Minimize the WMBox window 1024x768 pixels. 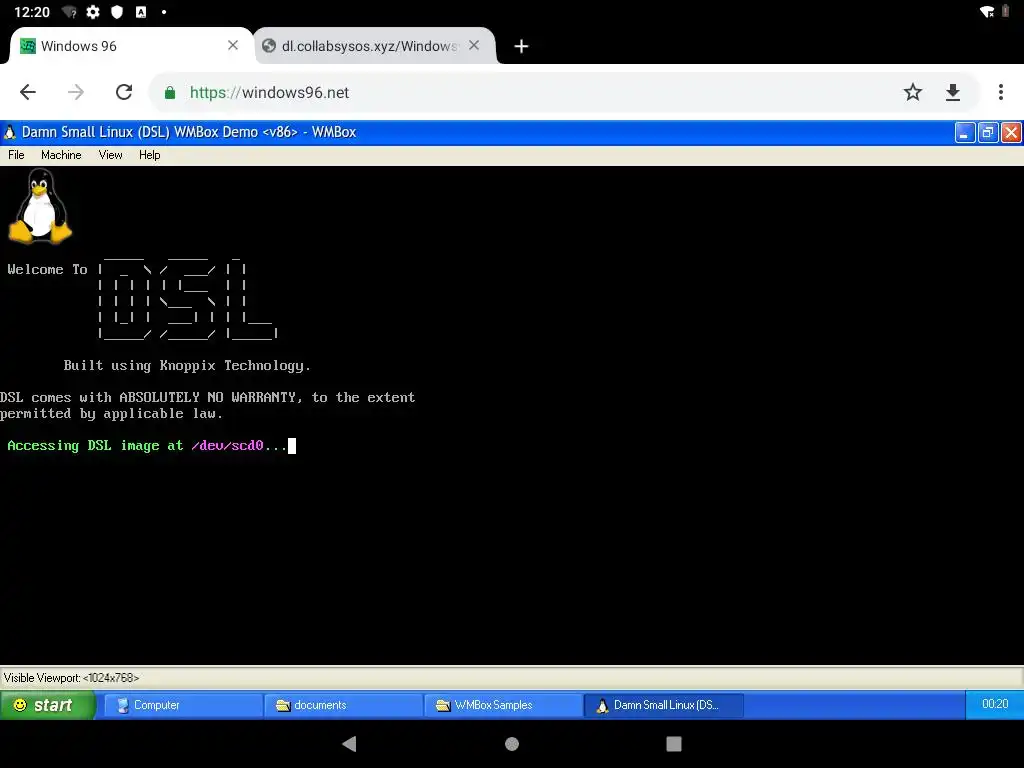[965, 133]
